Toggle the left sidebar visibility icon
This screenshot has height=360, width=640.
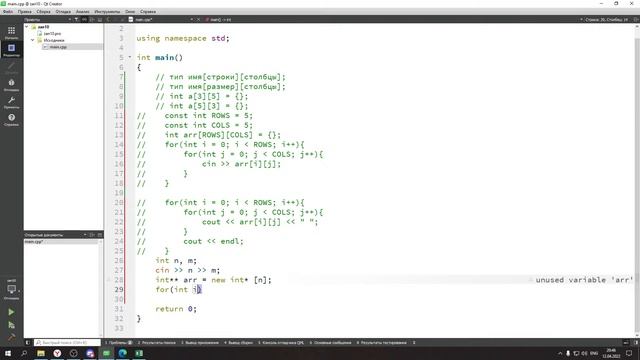[x=27, y=342]
